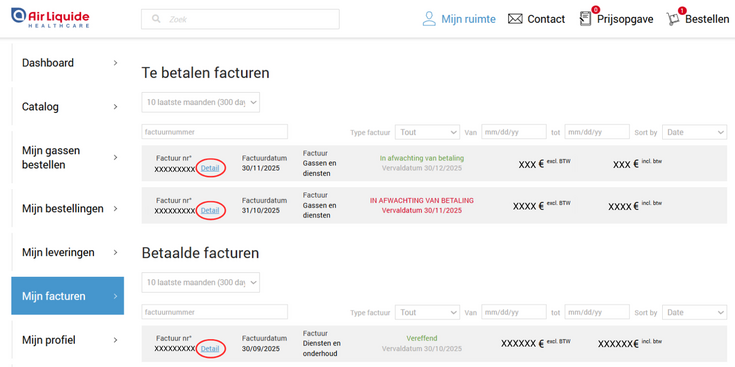
Task: Click factuurnummer field under Betaalde facturen
Action: coord(215,312)
